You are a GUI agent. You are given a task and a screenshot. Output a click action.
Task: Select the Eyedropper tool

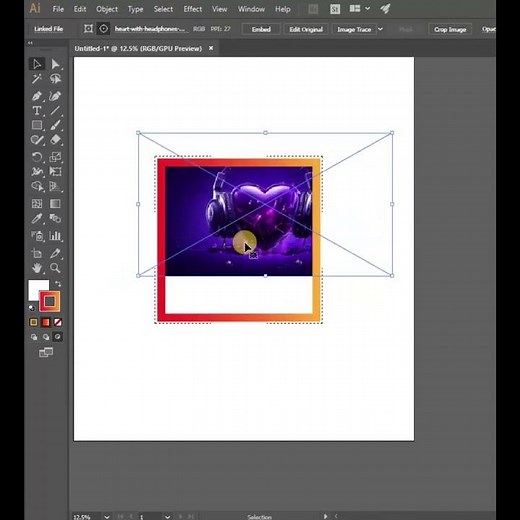37,219
